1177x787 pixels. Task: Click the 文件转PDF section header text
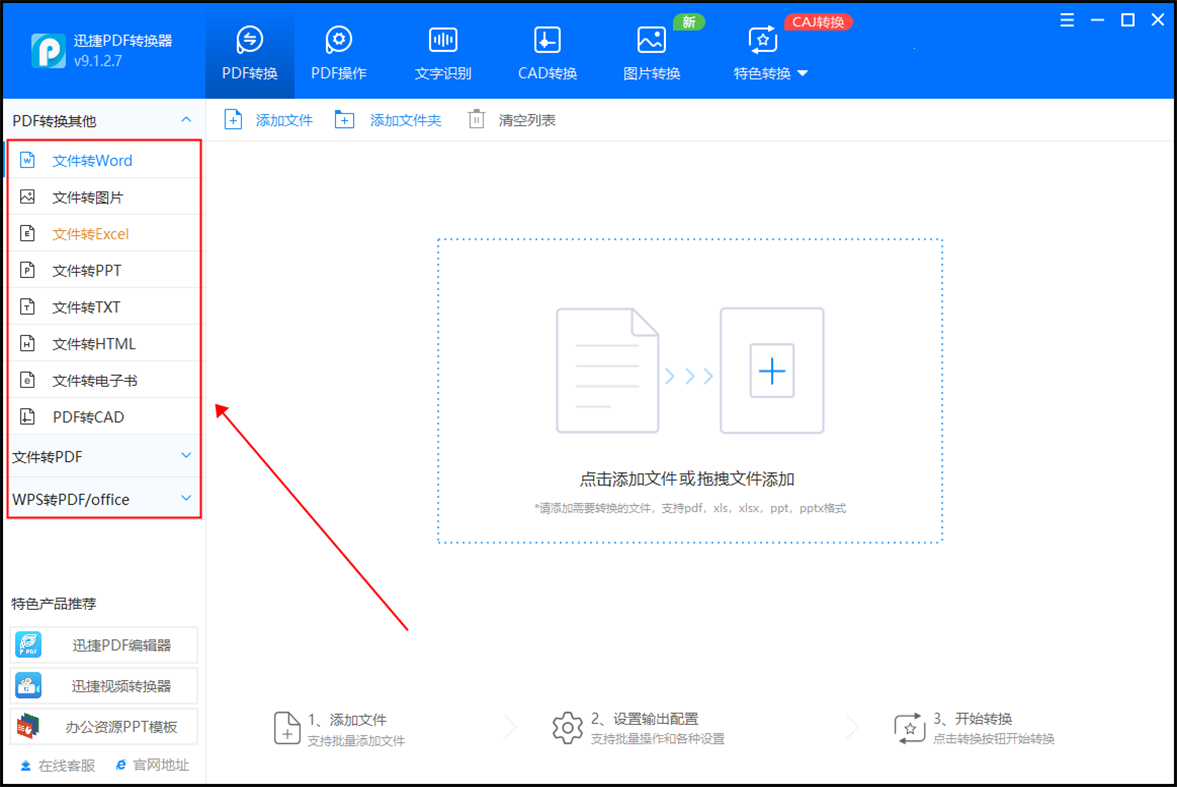[47, 457]
